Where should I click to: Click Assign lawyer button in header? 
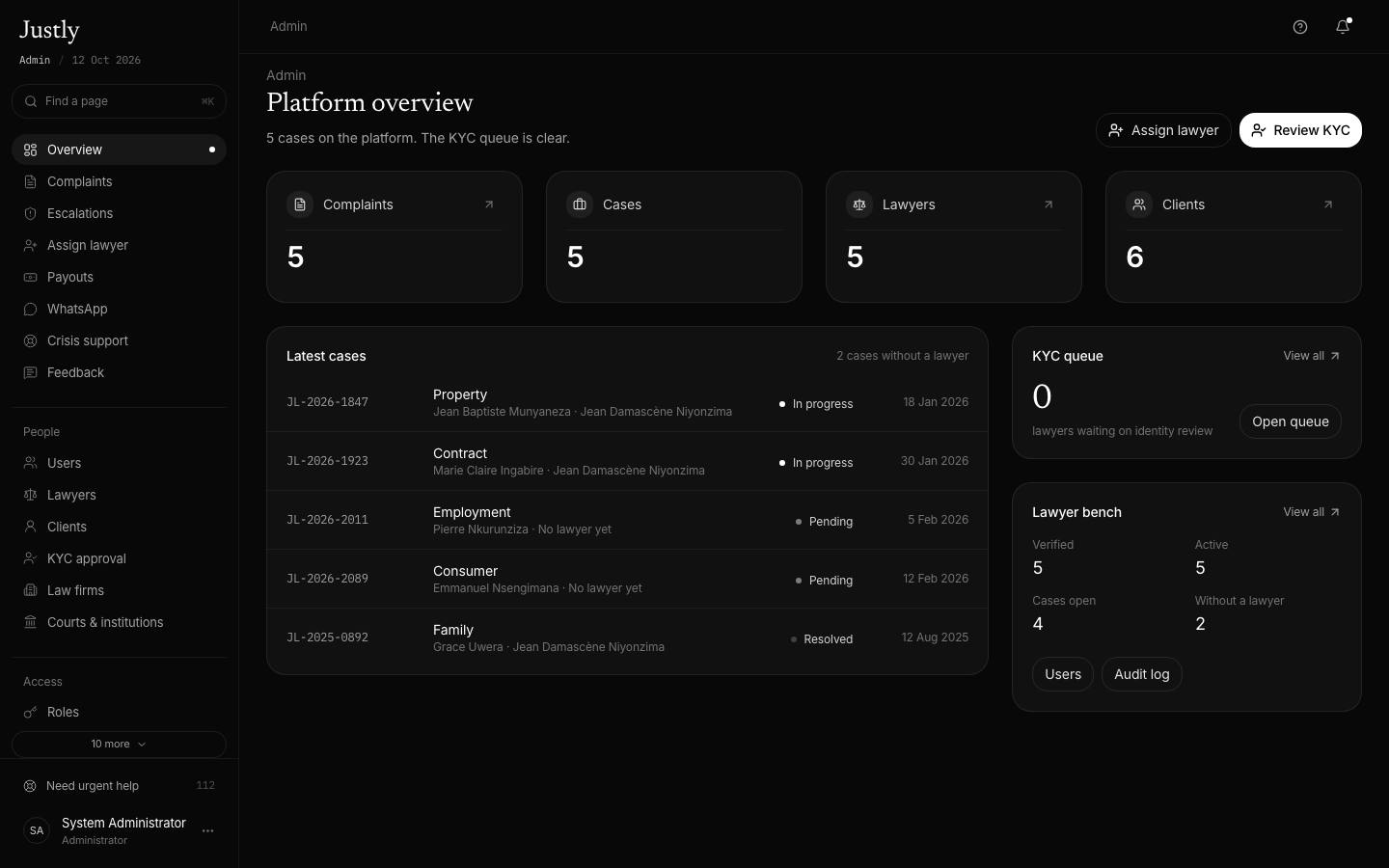point(1163,130)
